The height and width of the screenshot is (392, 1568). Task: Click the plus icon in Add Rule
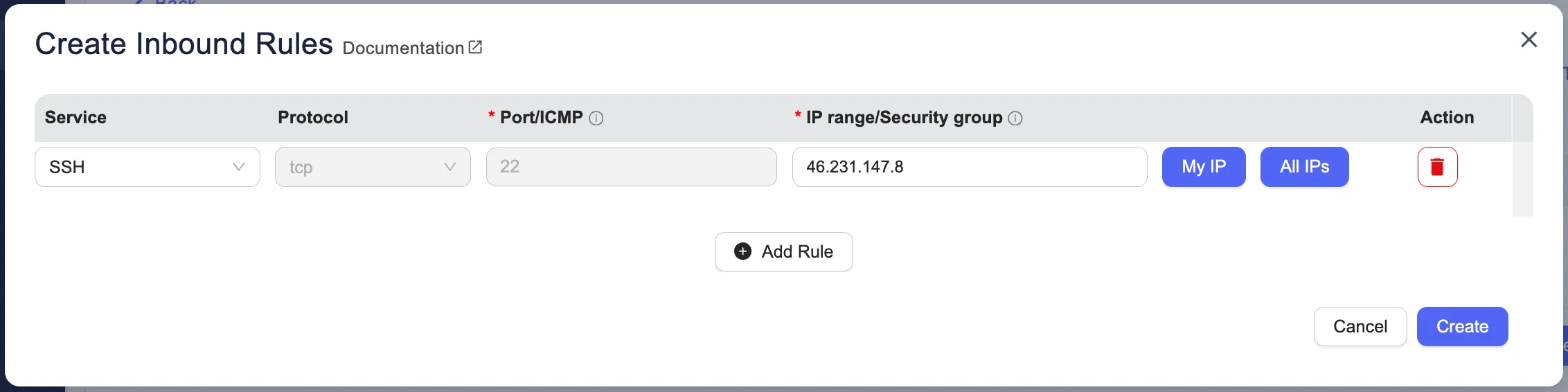point(742,251)
